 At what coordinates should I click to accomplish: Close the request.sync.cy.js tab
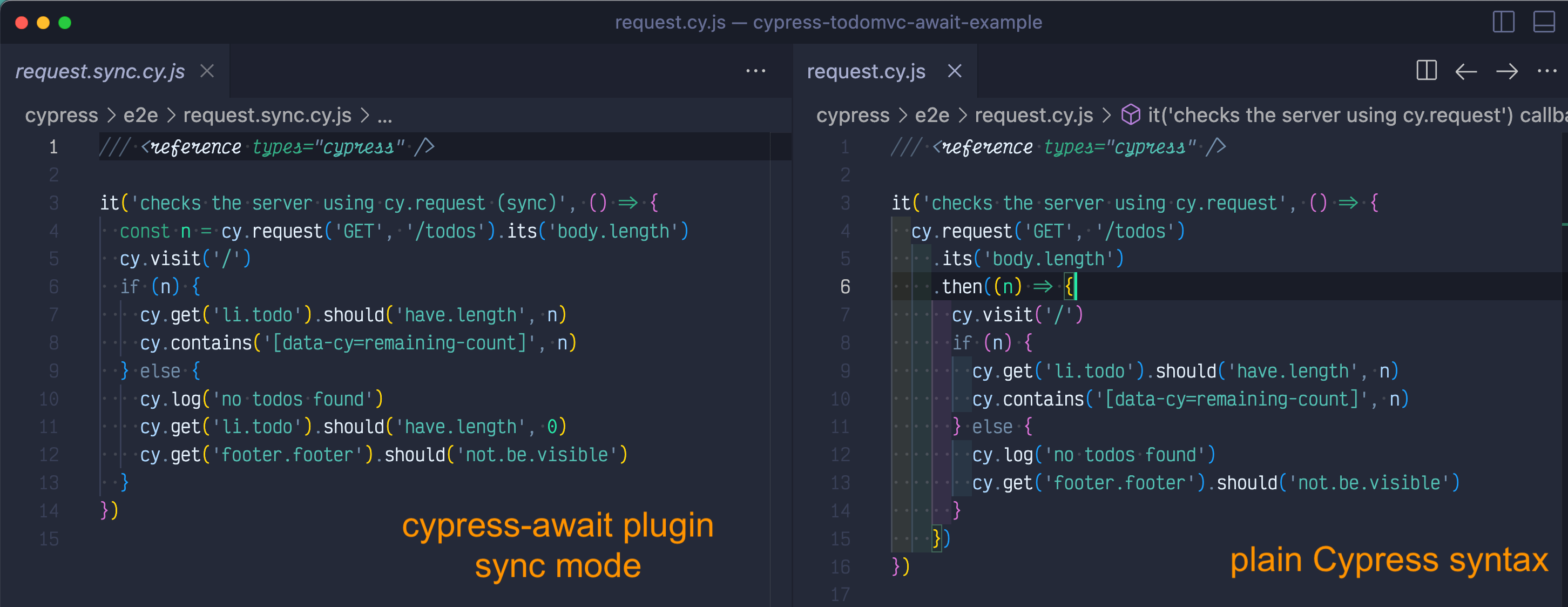tap(207, 71)
